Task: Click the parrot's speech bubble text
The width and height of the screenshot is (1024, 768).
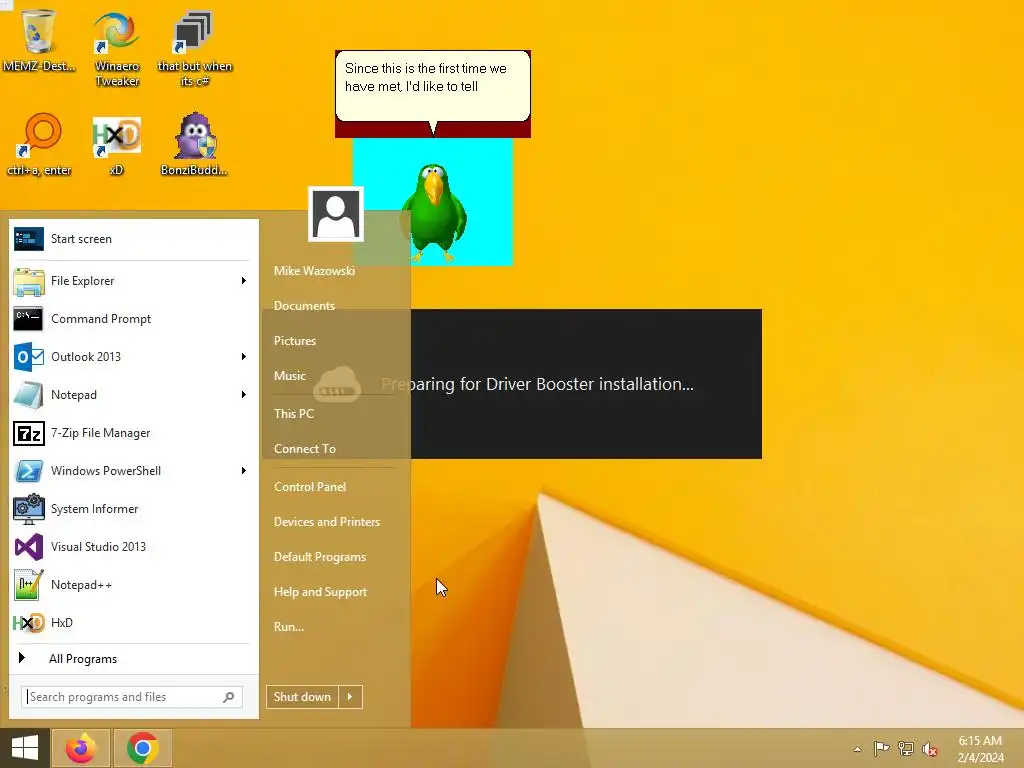Action: pos(426,77)
